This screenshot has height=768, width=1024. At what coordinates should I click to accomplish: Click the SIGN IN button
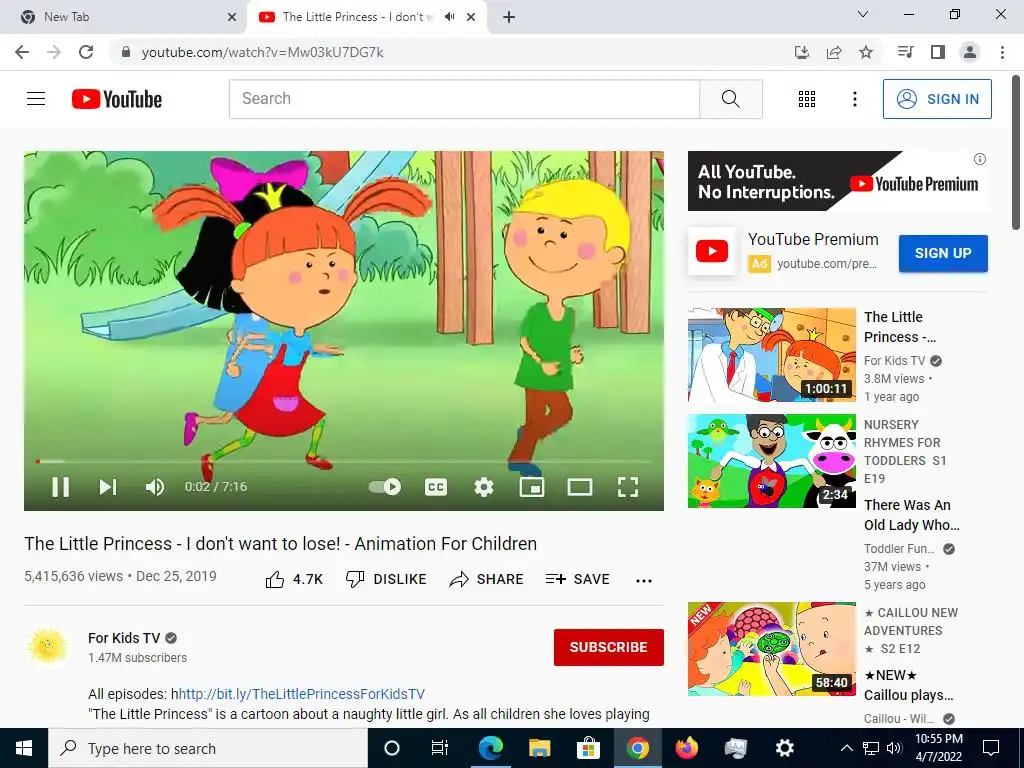click(937, 99)
